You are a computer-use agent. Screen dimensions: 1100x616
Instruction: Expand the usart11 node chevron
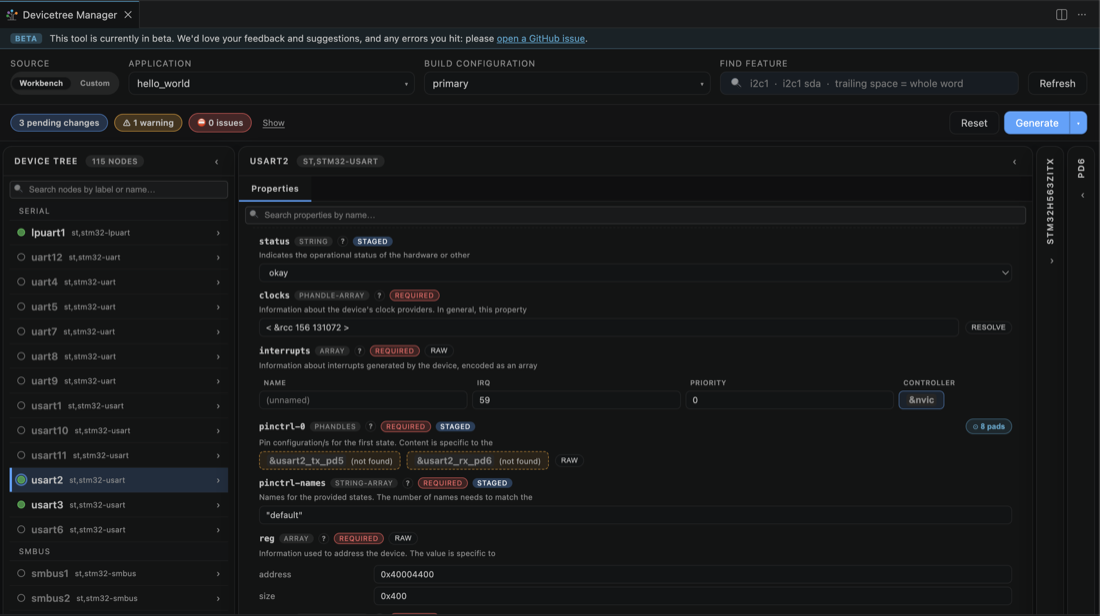[x=218, y=455]
